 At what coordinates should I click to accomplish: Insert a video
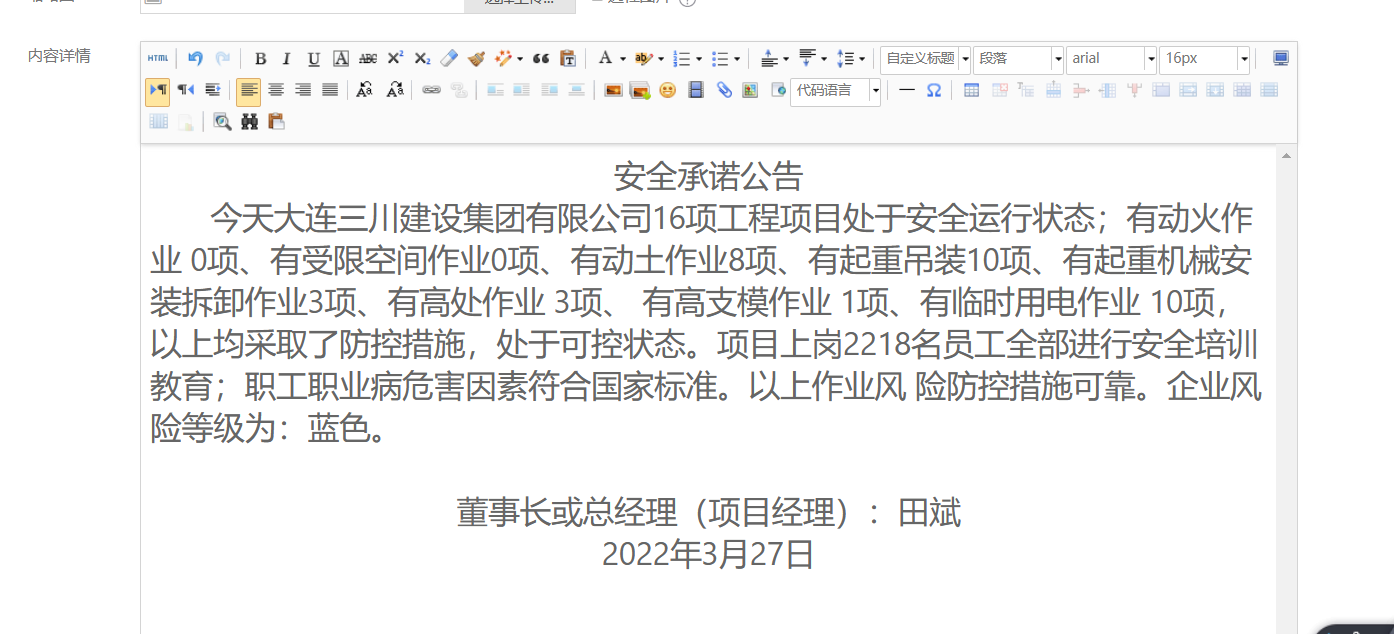click(696, 90)
